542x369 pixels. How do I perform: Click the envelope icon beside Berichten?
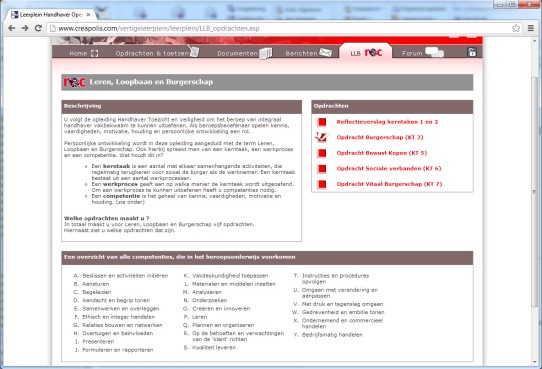325,52
